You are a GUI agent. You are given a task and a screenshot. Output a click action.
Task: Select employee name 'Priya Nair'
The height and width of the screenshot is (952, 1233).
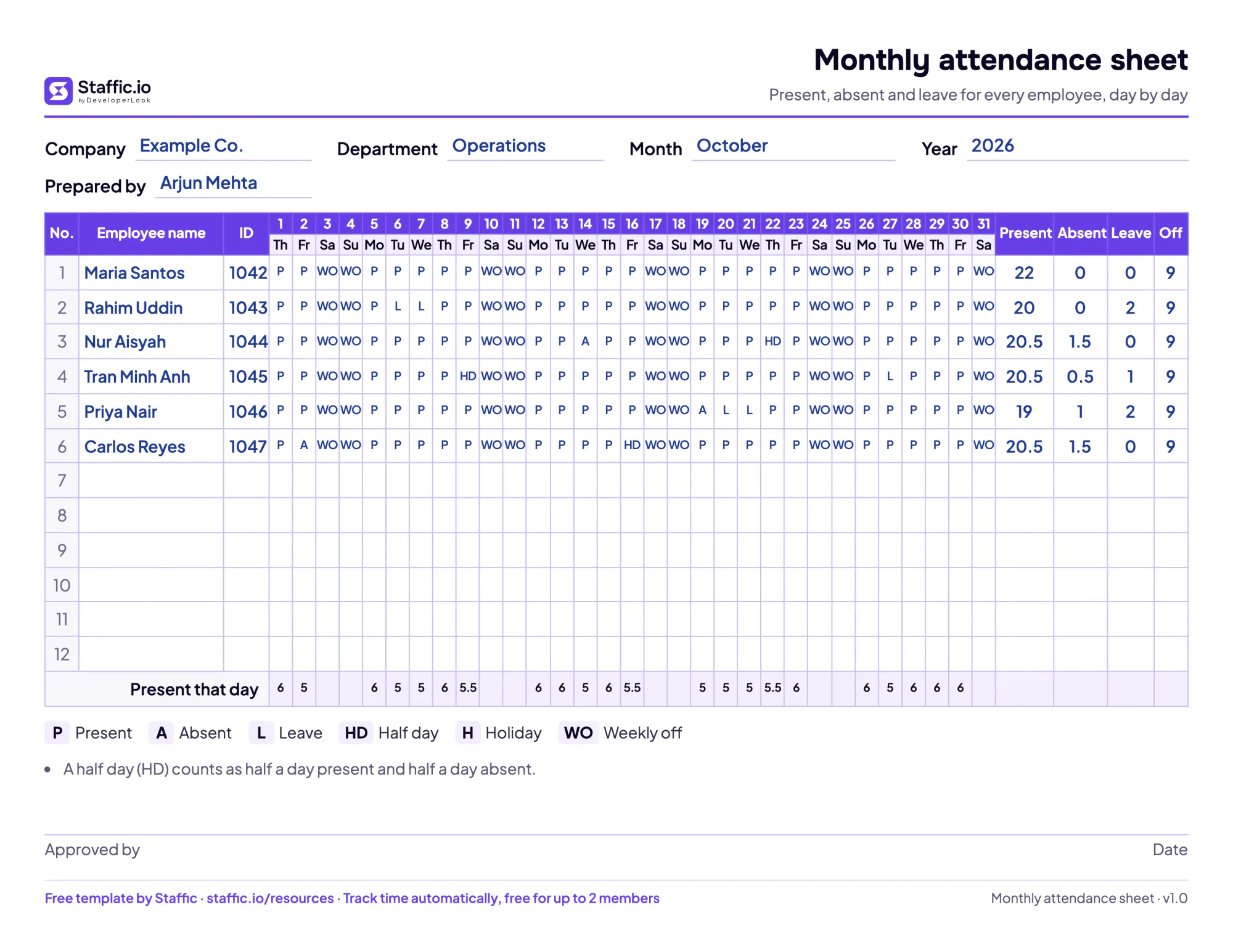(121, 412)
